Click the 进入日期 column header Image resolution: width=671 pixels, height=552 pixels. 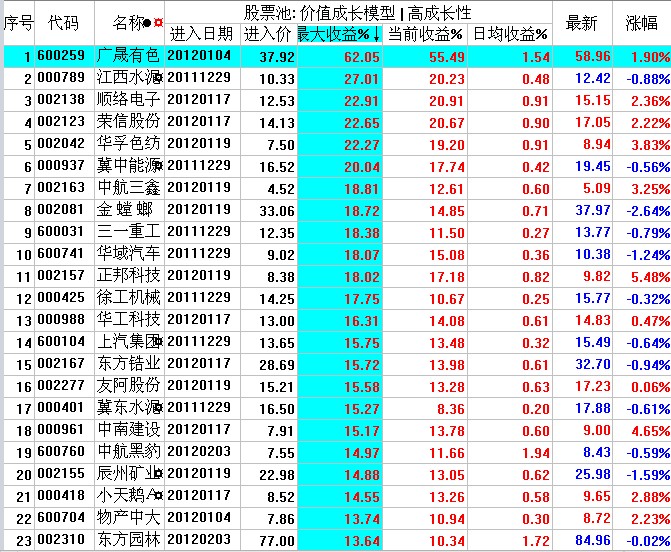(202, 34)
